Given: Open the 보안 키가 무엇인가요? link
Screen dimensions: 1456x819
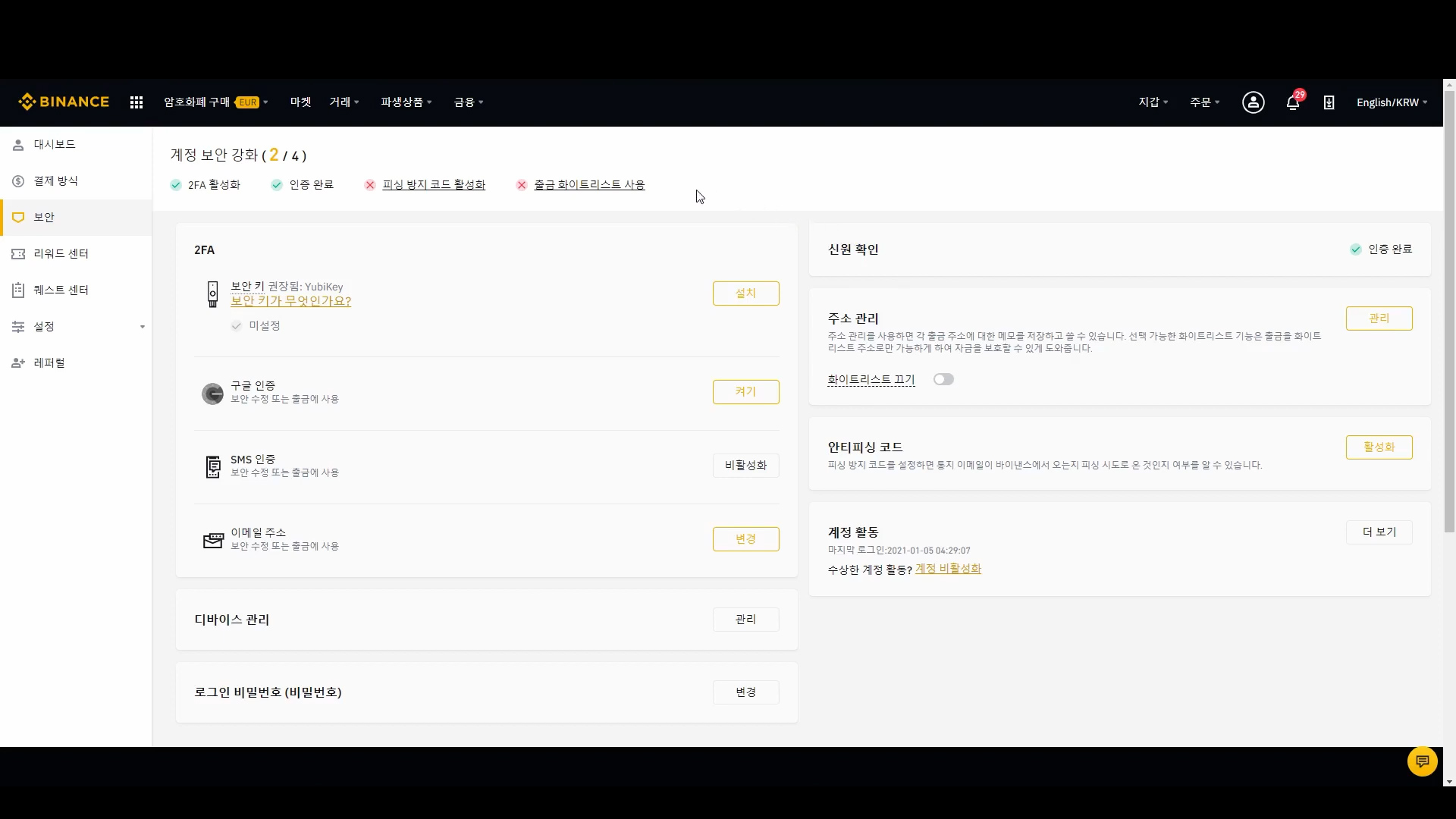Looking at the screenshot, I should tap(290, 301).
